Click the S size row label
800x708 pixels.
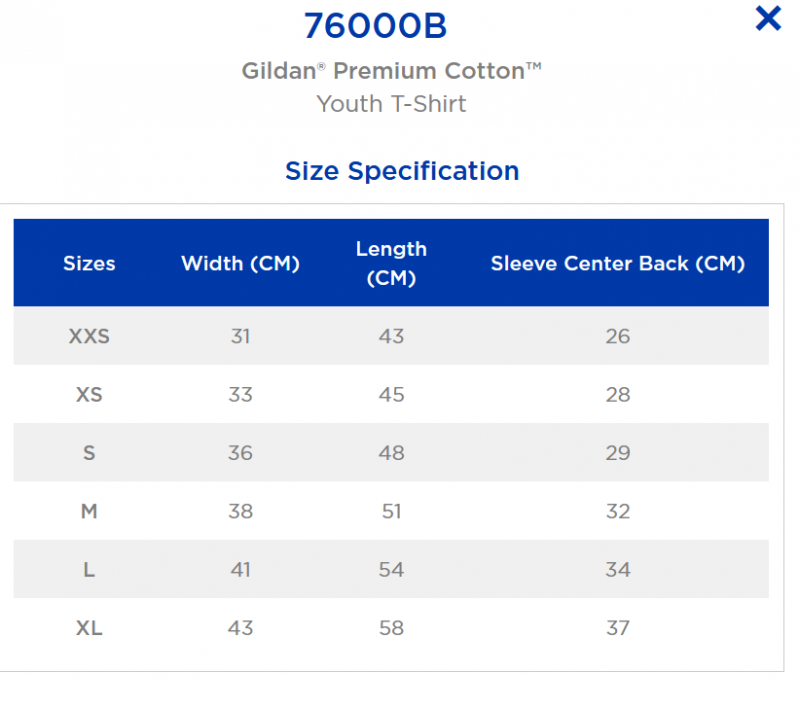(89, 453)
